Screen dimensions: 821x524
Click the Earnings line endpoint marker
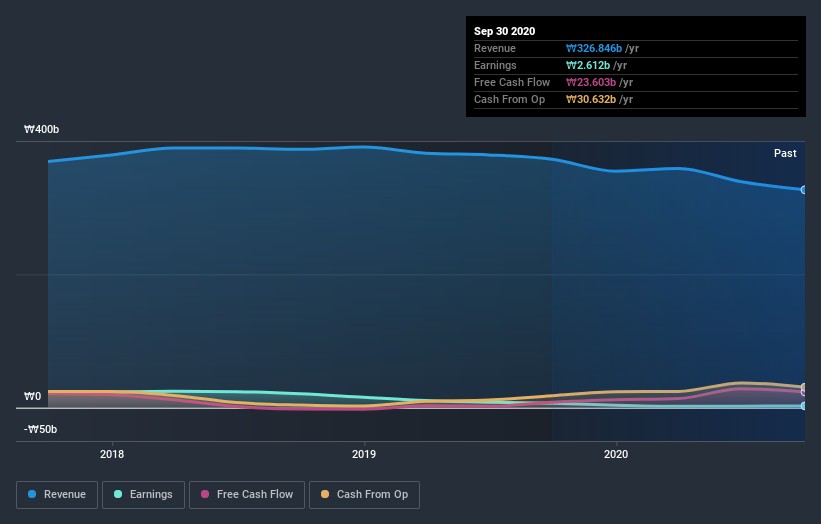[804, 406]
